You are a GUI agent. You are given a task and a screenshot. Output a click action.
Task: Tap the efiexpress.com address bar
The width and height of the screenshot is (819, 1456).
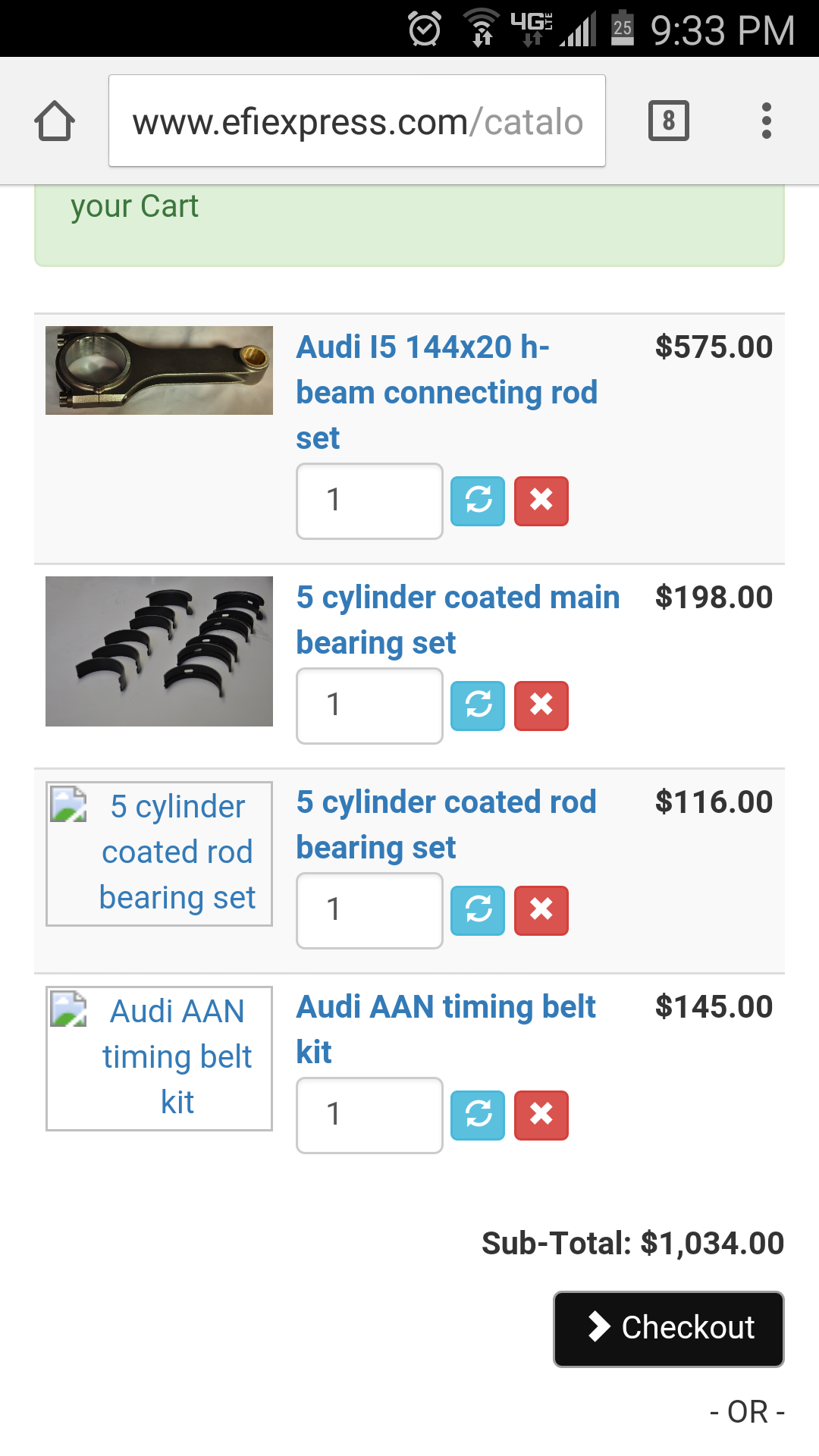pos(356,121)
